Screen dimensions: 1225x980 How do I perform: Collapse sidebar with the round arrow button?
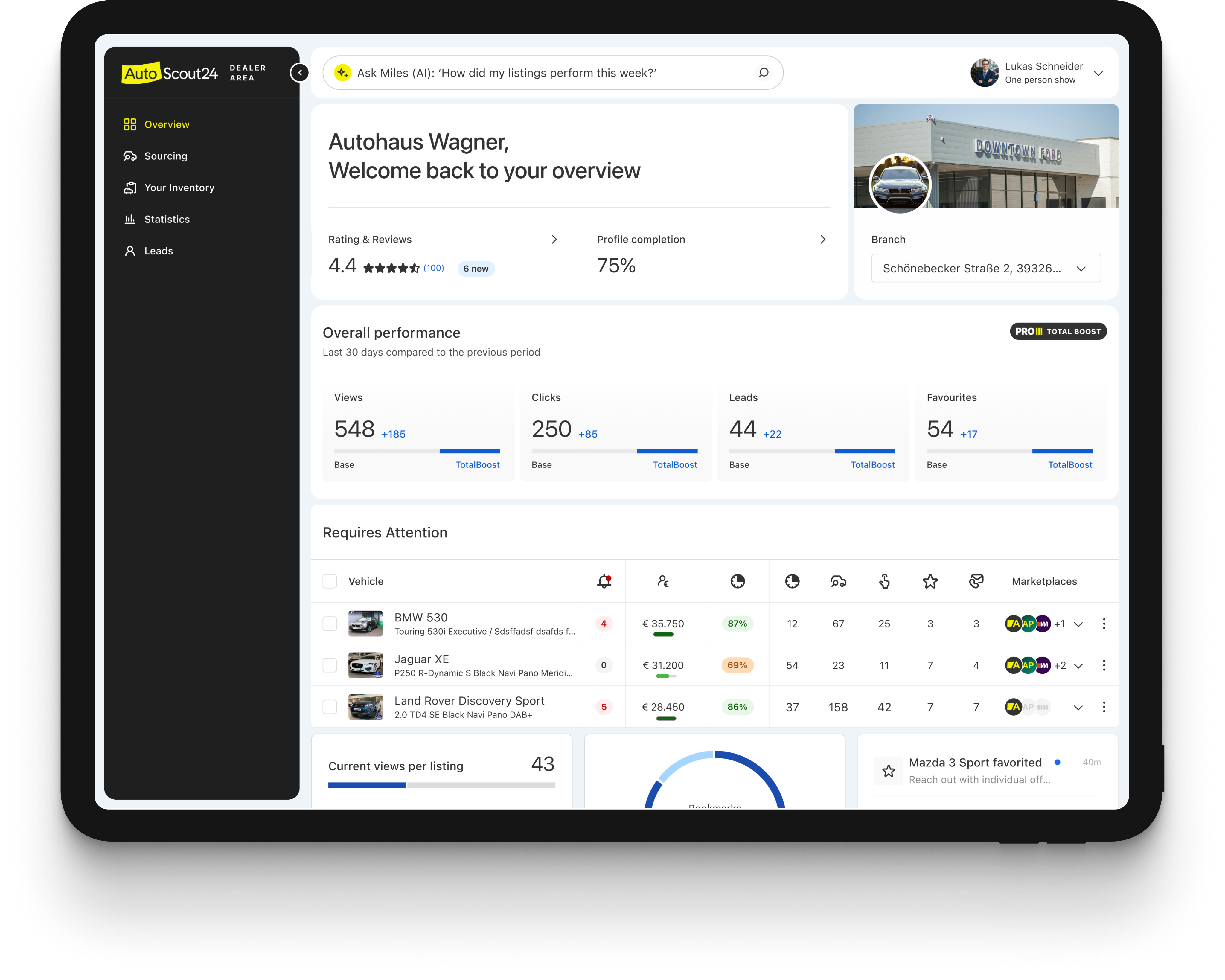tap(299, 73)
